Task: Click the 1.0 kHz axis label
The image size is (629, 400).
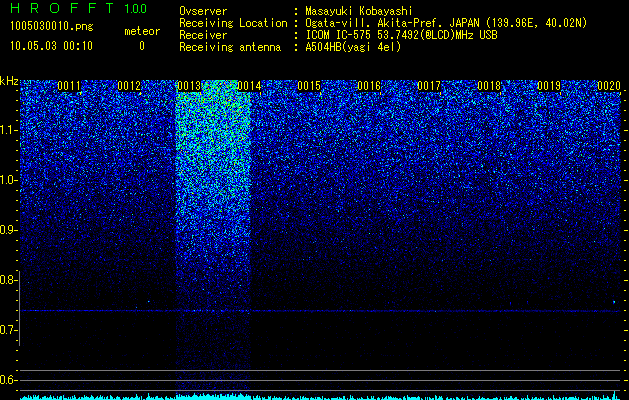Action: tap(8, 181)
